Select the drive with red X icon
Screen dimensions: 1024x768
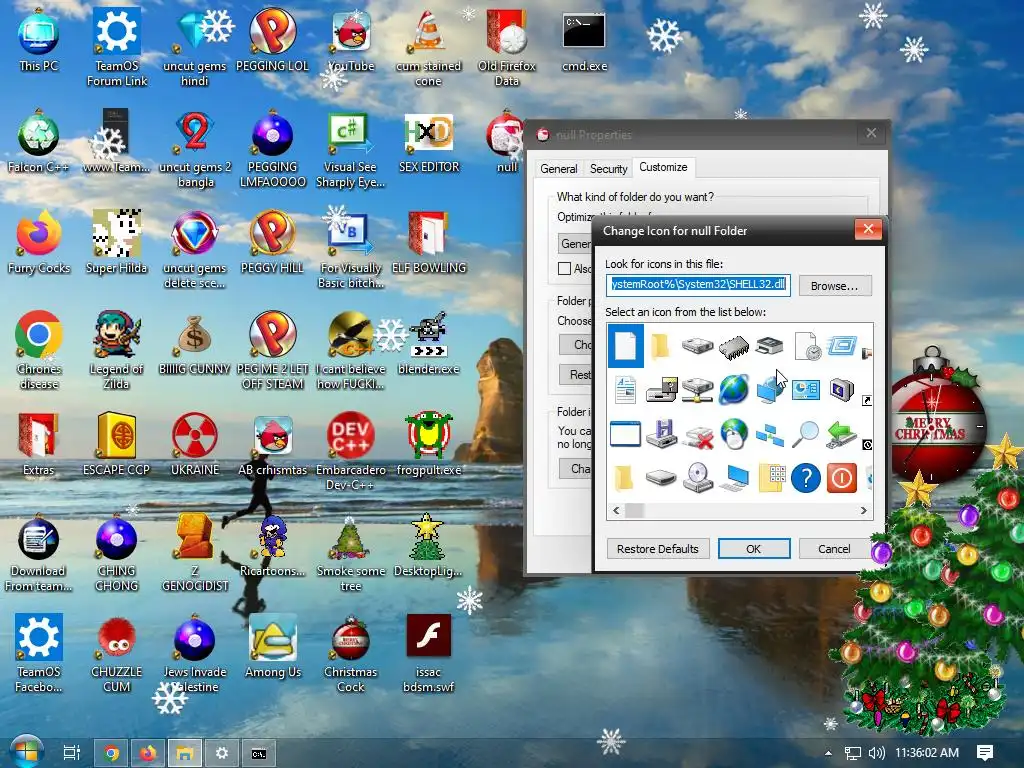tap(697, 436)
